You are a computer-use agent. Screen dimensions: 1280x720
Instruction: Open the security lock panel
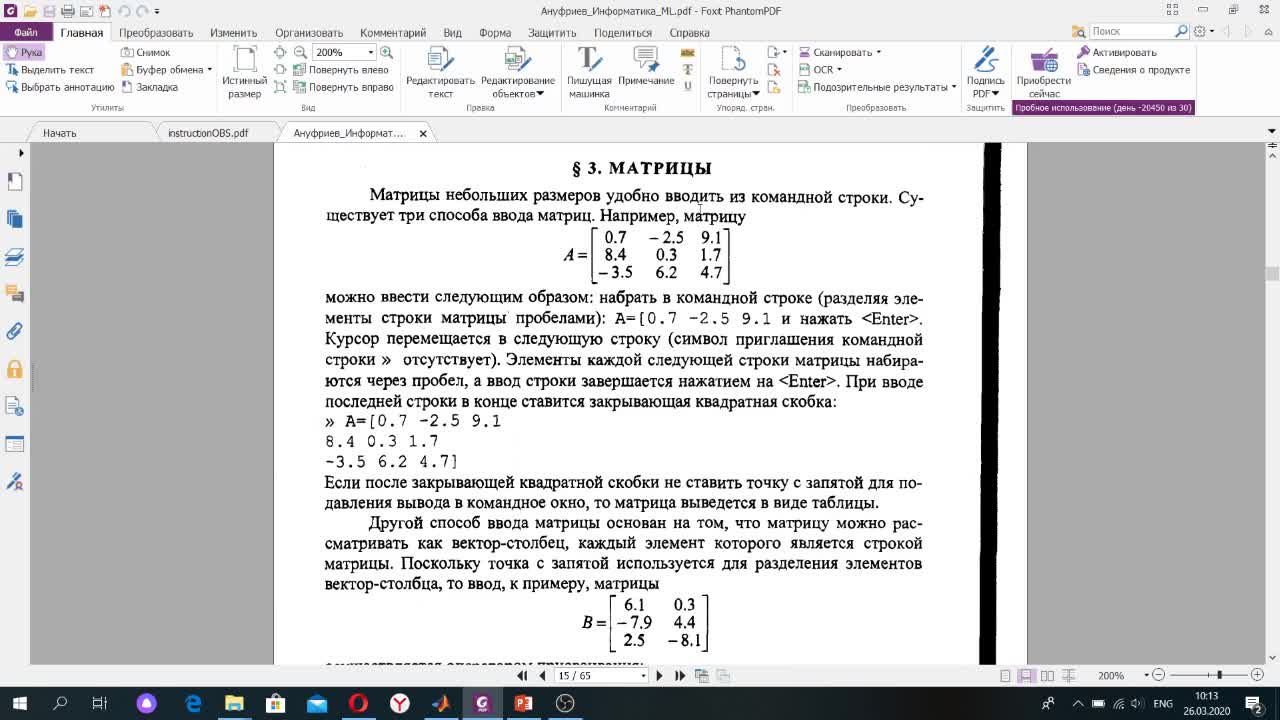(x=14, y=368)
